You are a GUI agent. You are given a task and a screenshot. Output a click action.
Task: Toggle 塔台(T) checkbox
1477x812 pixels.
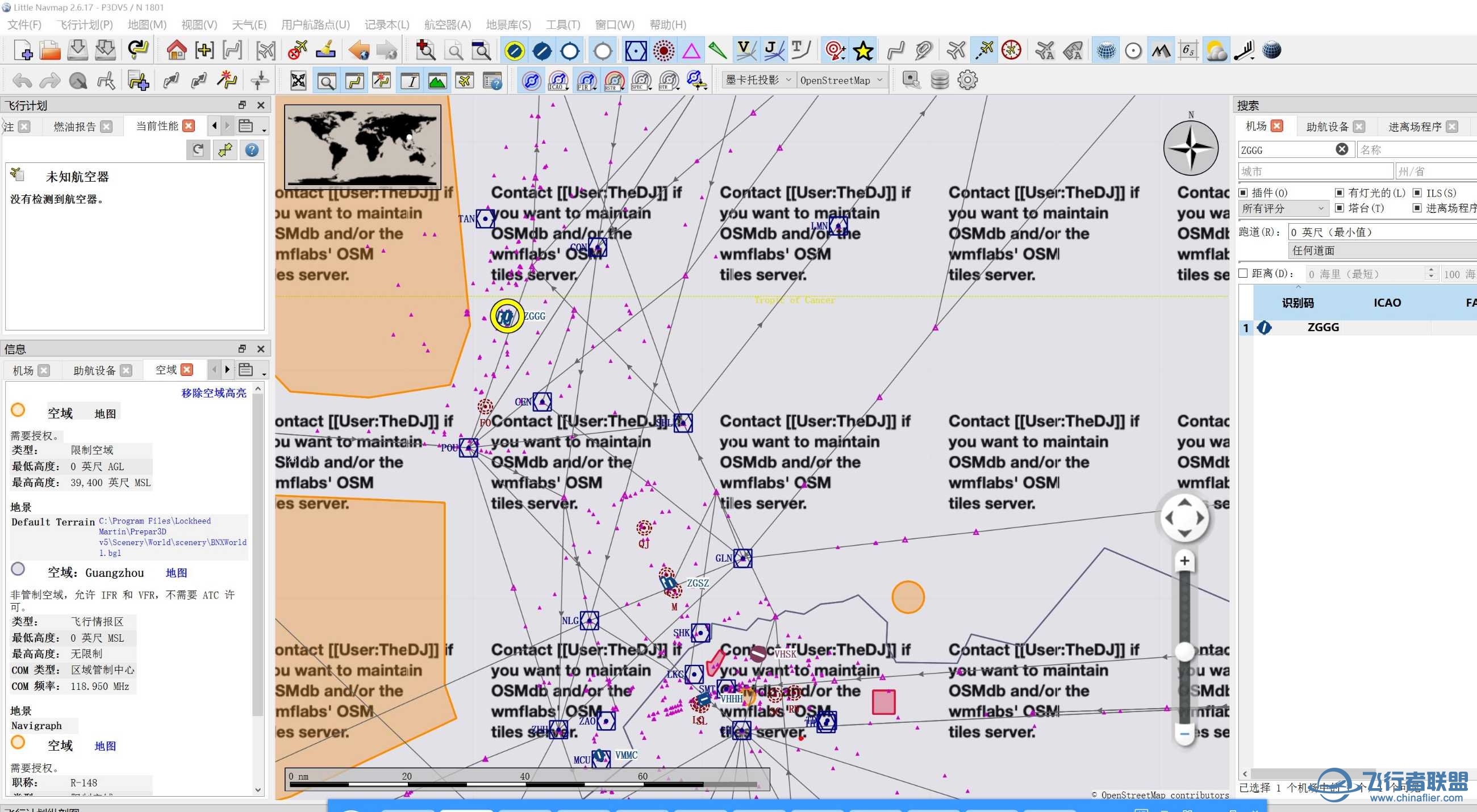point(1340,208)
